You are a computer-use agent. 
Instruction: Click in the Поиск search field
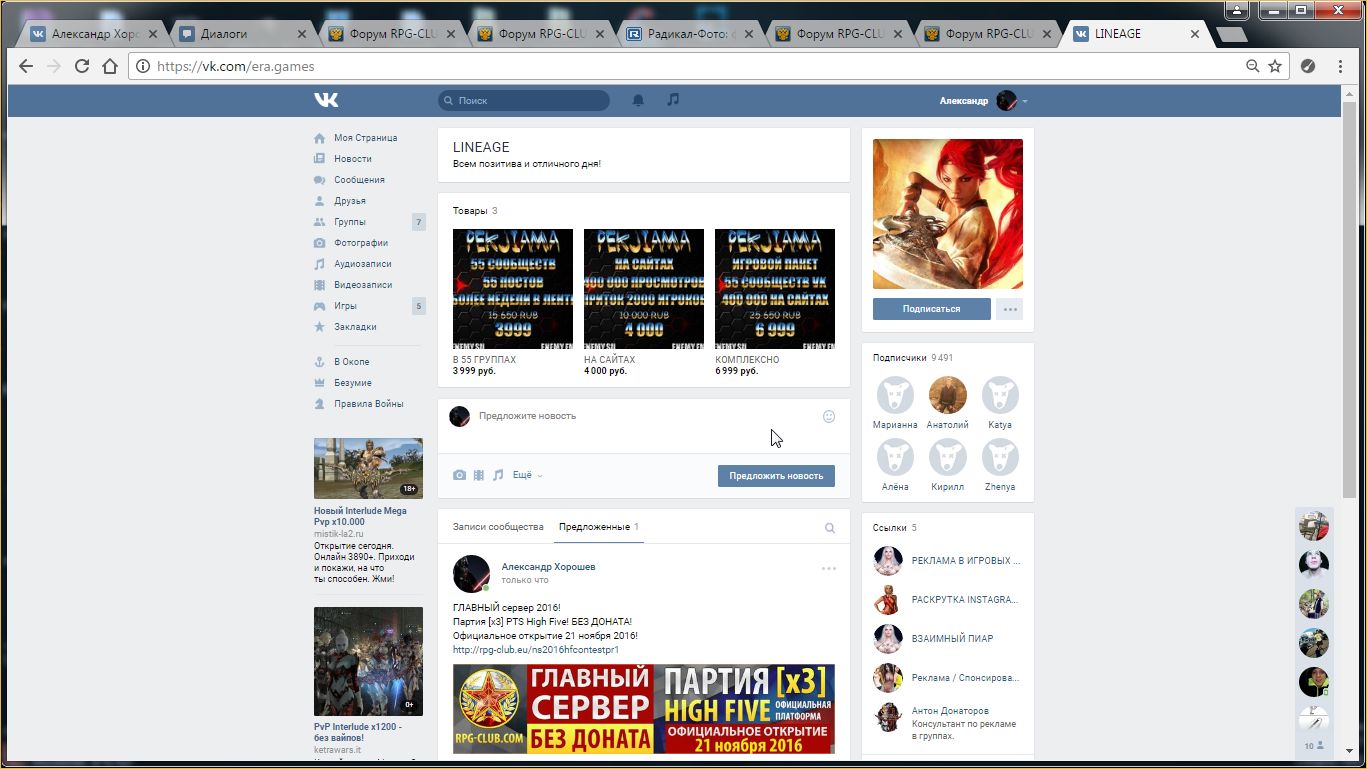pyautogui.click(x=524, y=100)
